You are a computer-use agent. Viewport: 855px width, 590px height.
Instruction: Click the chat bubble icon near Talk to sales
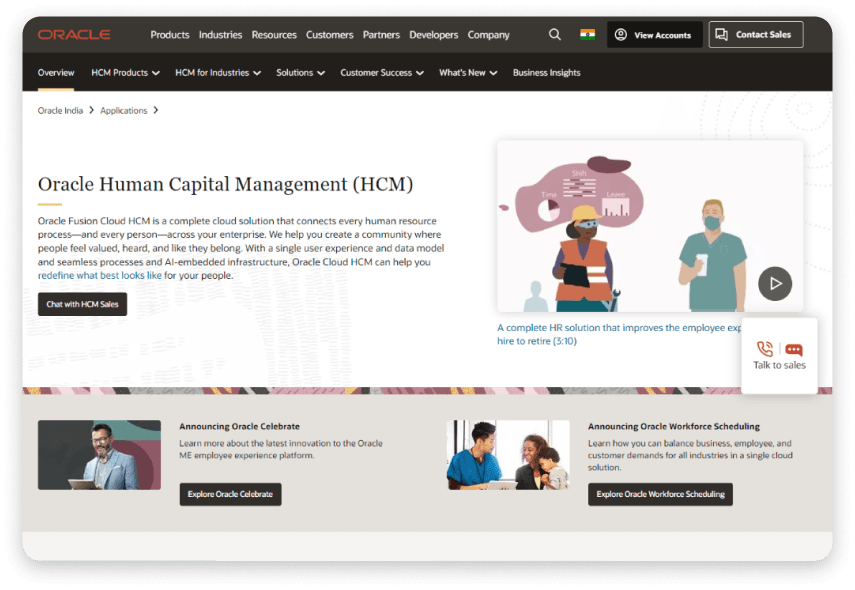point(794,349)
